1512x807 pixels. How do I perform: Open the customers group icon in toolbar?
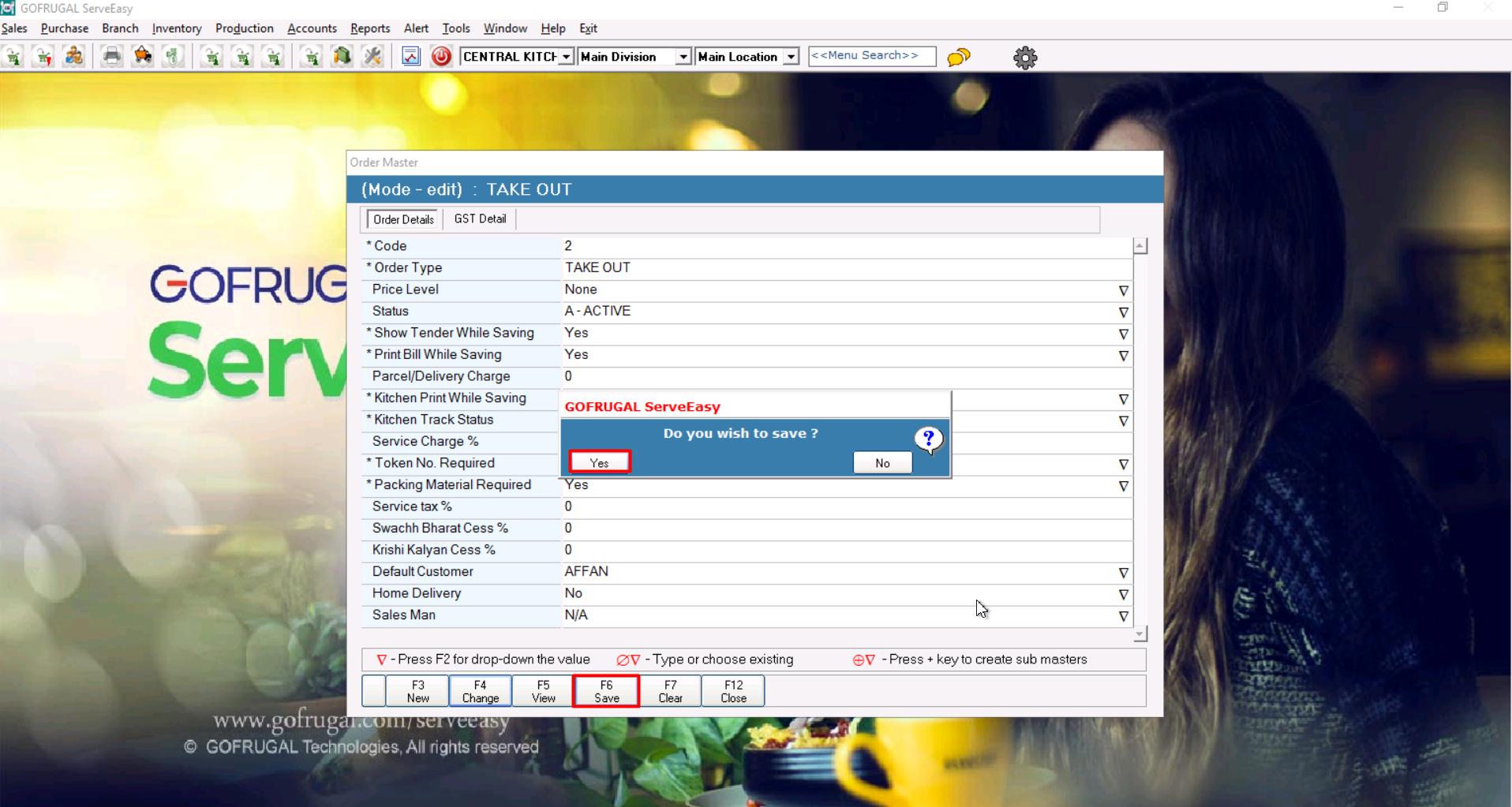[x=73, y=57]
